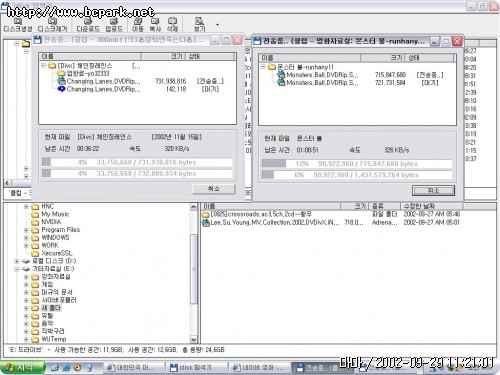Image resolution: width=500 pixels, height=375 pixels.
Task: Expand the 로컬 디스크 (D:) drive
Action: pyautogui.click(x=17, y=261)
